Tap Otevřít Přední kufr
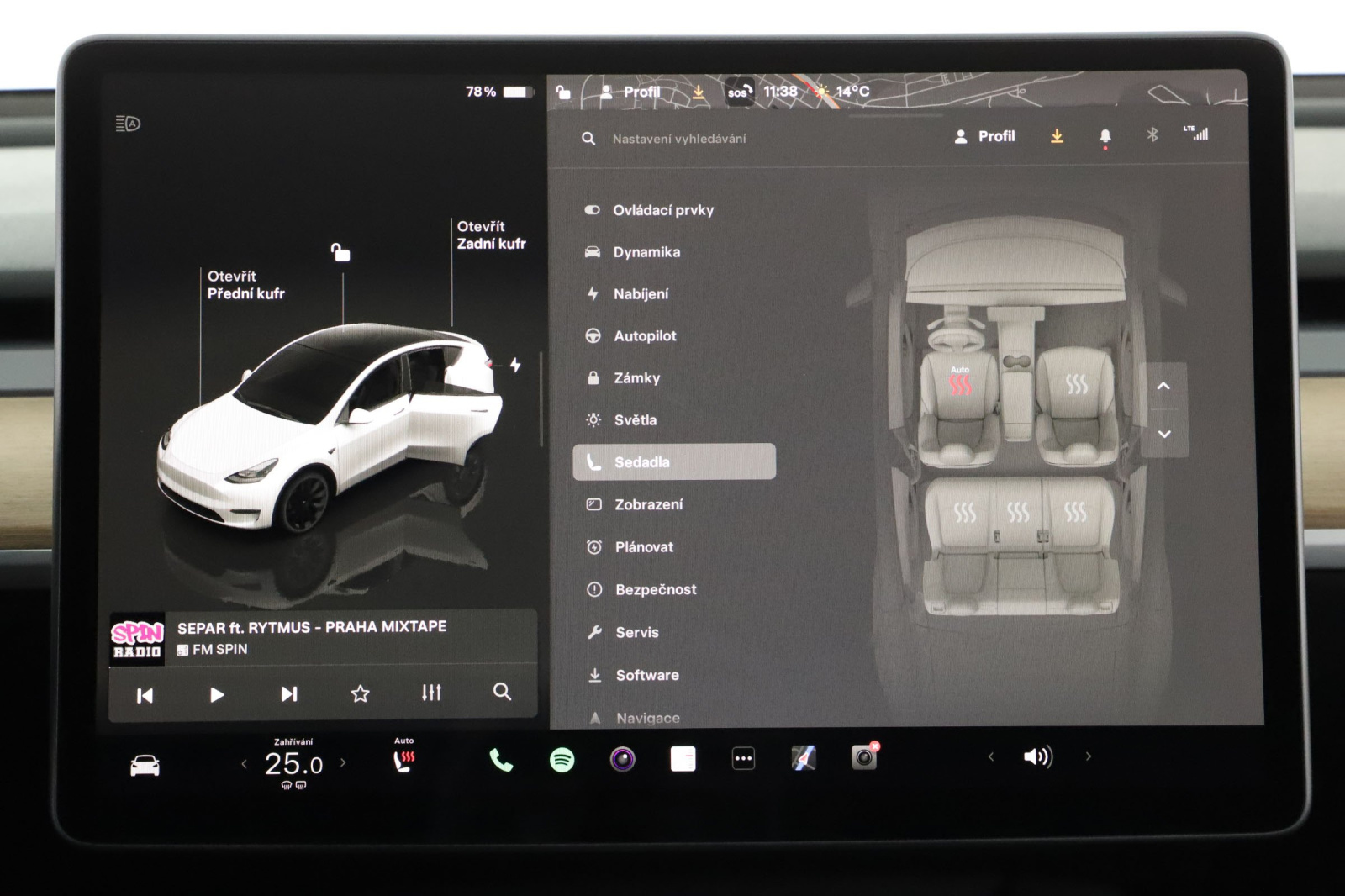This screenshot has width=1345, height=896. (x=245, y=285)
